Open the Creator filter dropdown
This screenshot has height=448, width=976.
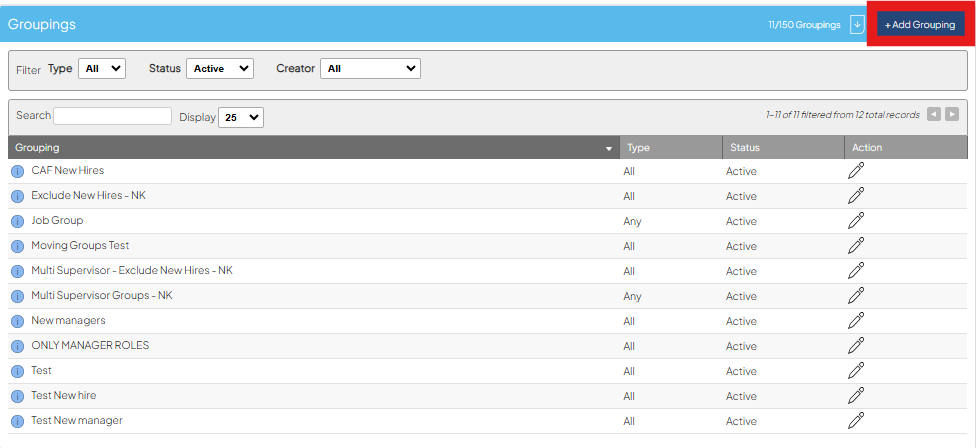click(x=370, y=68)
